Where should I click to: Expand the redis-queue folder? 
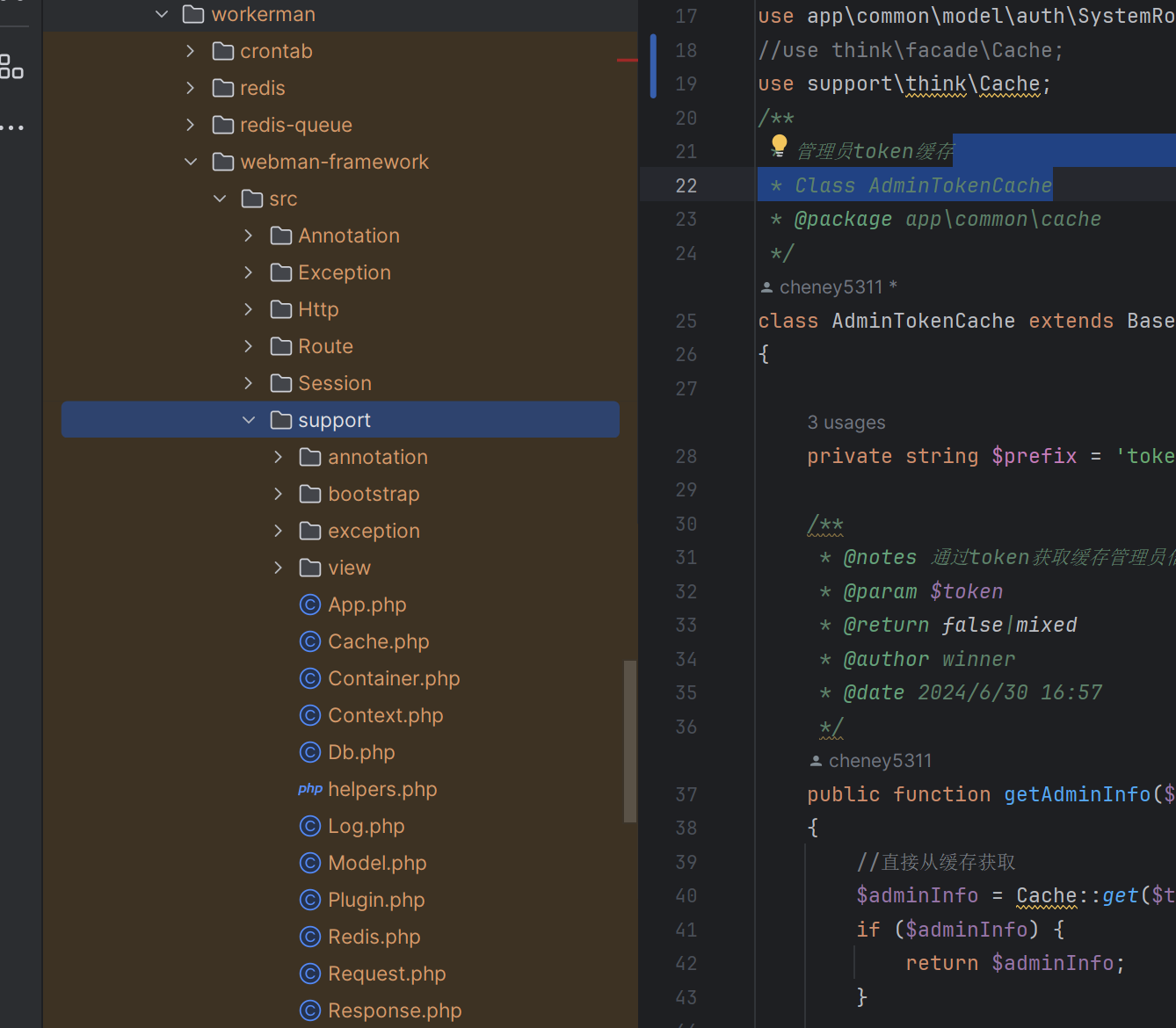[191, 125]
